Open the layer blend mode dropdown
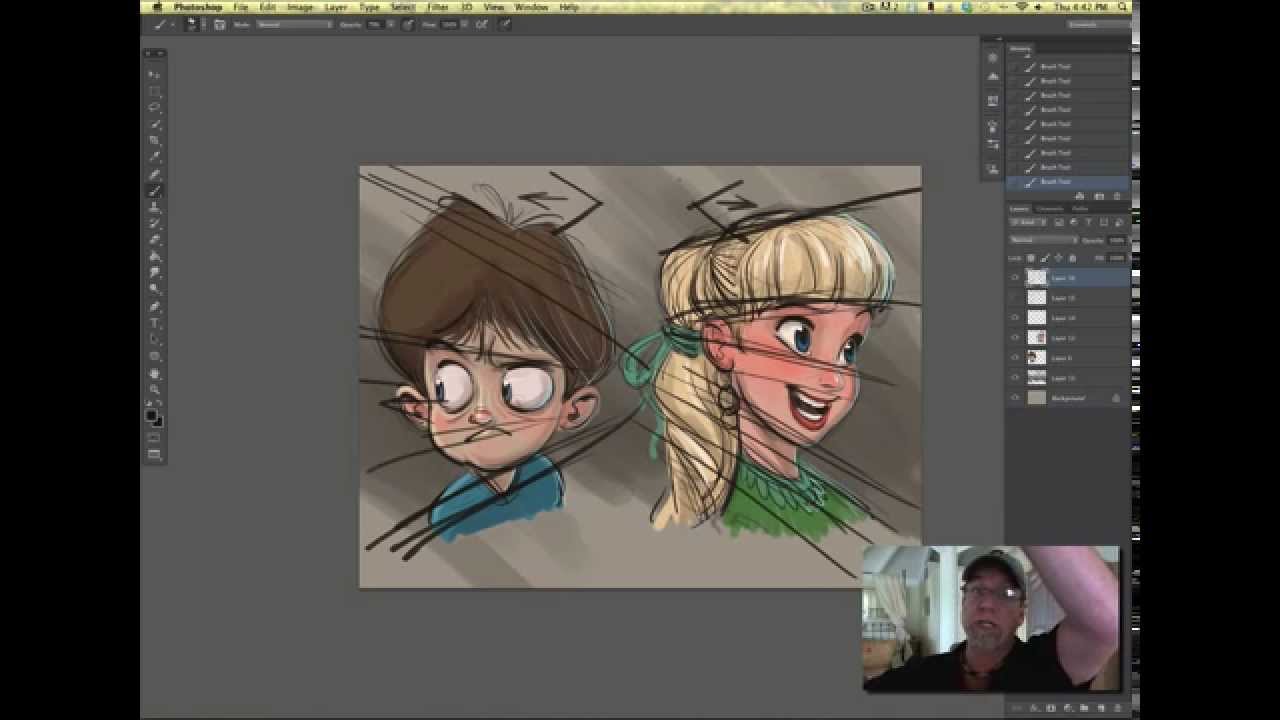1280x720 pixels. tap(1043, 240)
